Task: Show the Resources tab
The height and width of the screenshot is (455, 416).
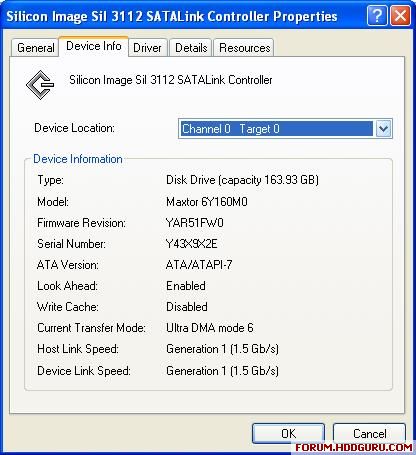Action: click(244, 48)
